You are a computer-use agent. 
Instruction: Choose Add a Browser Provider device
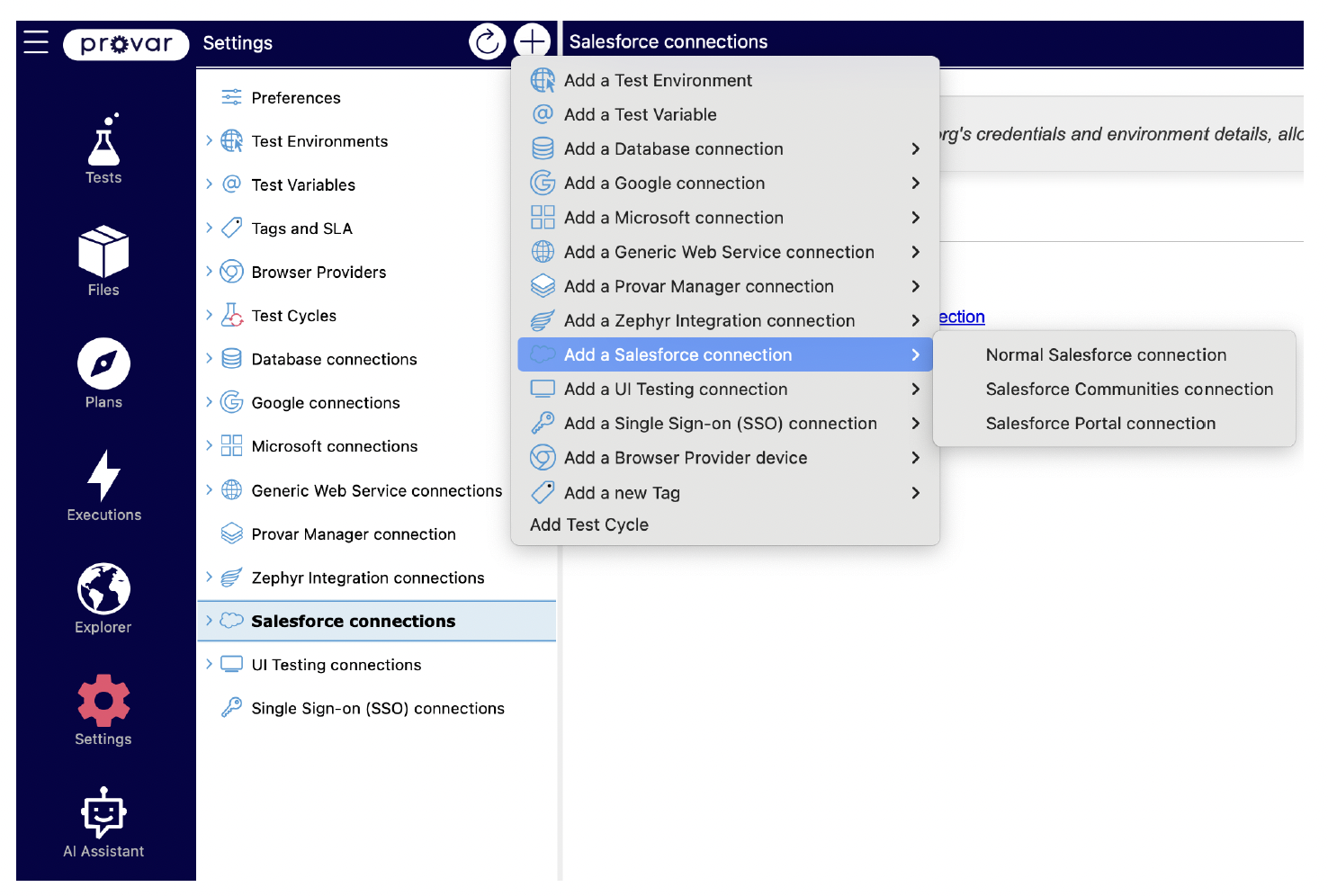725,458
